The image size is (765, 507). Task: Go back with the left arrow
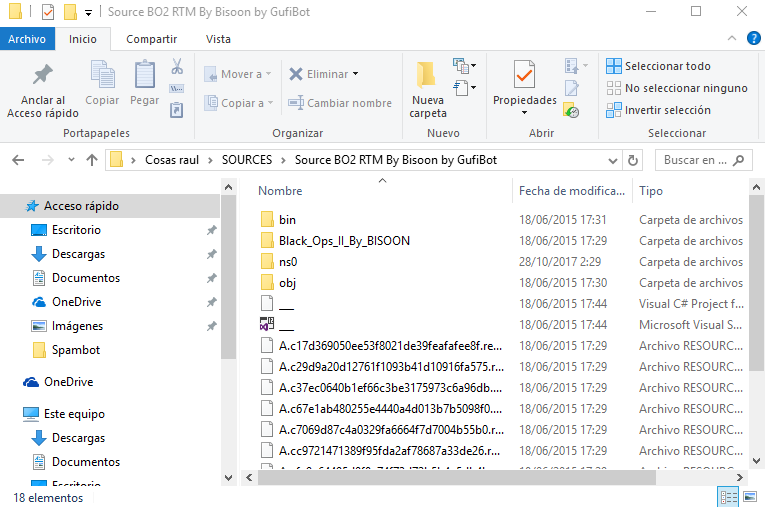18,160
